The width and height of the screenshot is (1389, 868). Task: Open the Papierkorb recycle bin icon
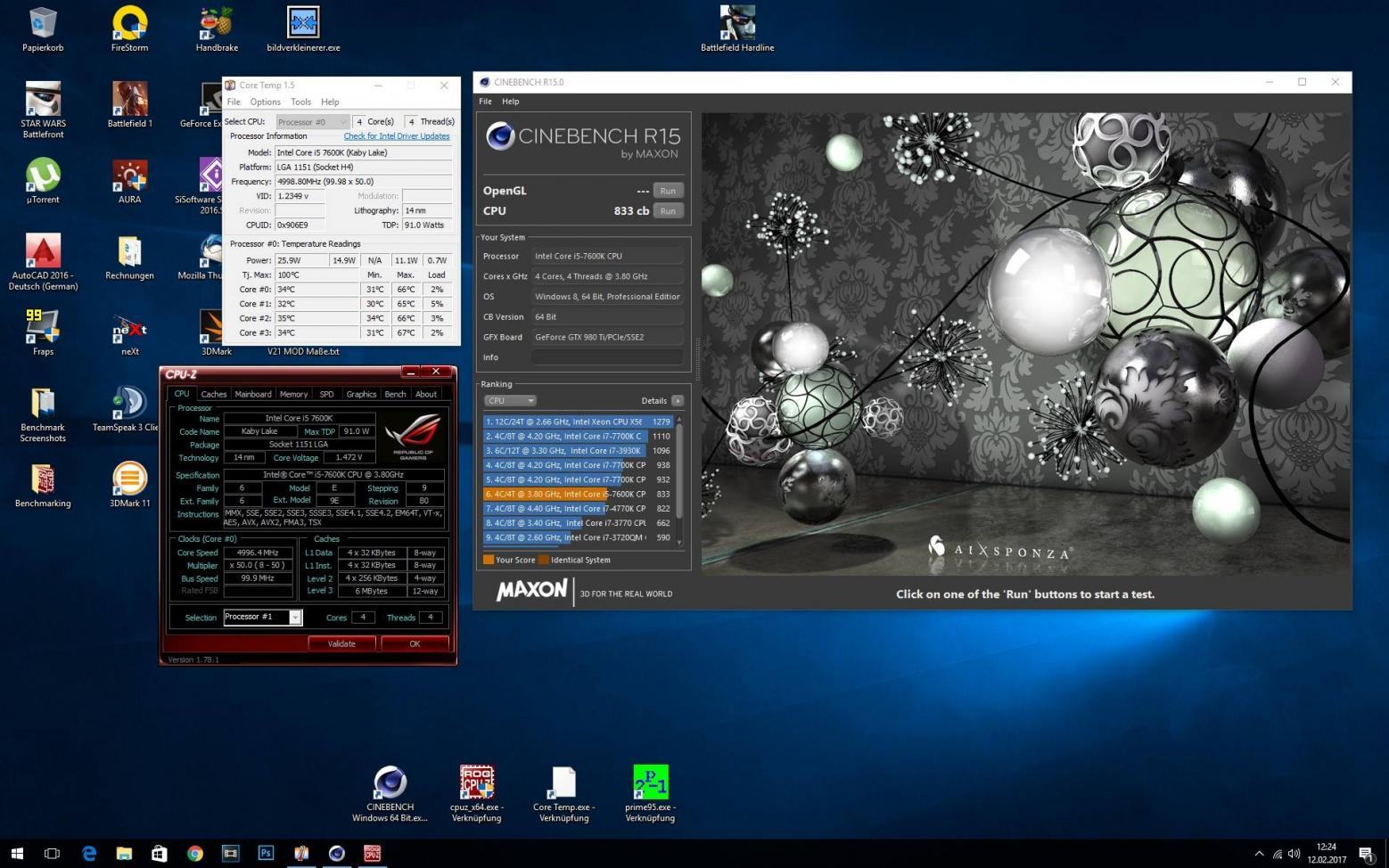point(43,29)
